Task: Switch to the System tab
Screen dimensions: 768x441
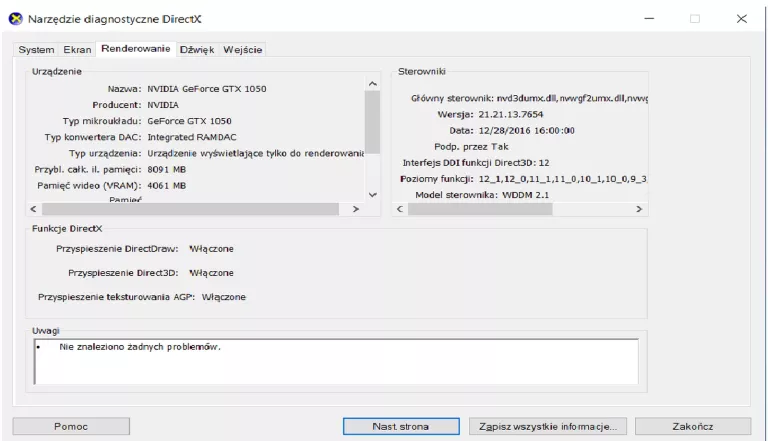Action: point(36,49)
